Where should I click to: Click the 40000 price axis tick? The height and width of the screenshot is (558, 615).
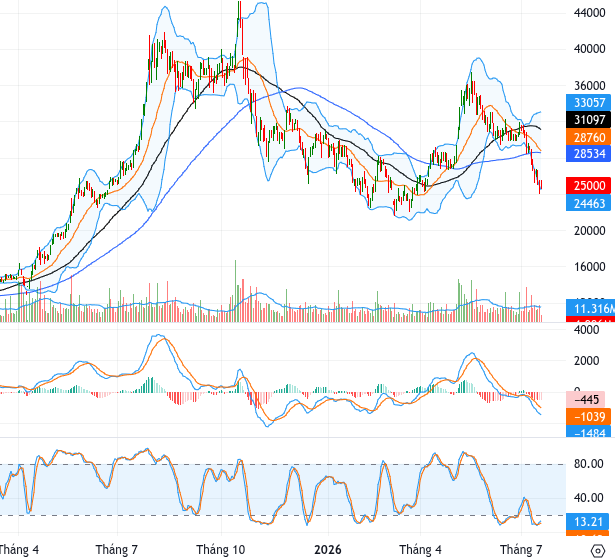(x=589, y=49)
